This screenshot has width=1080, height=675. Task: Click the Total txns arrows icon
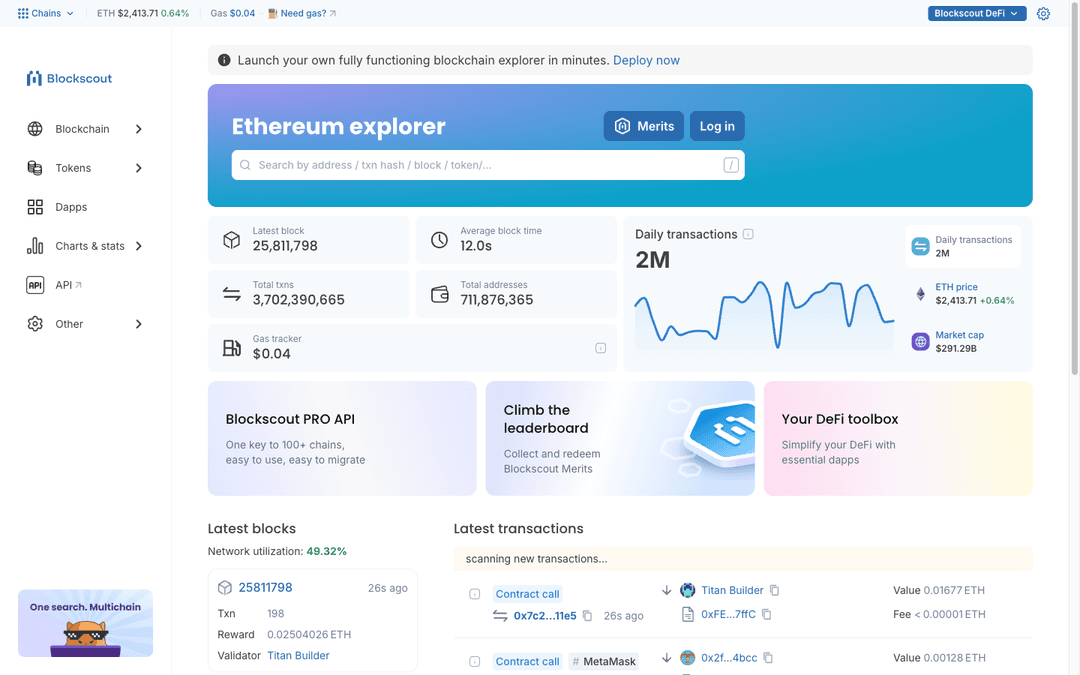pos(231,294)
